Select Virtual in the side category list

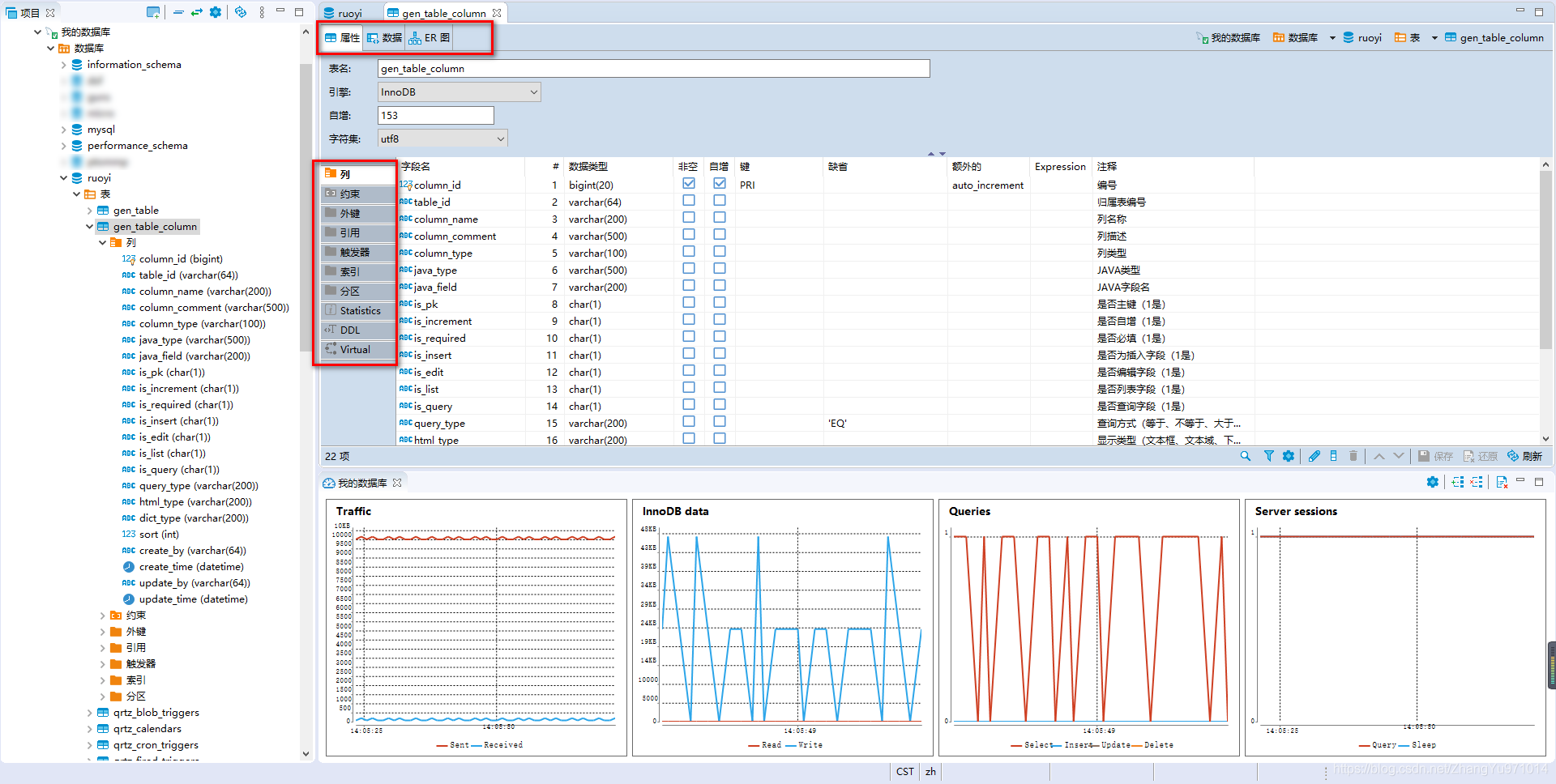coord(357,349)
